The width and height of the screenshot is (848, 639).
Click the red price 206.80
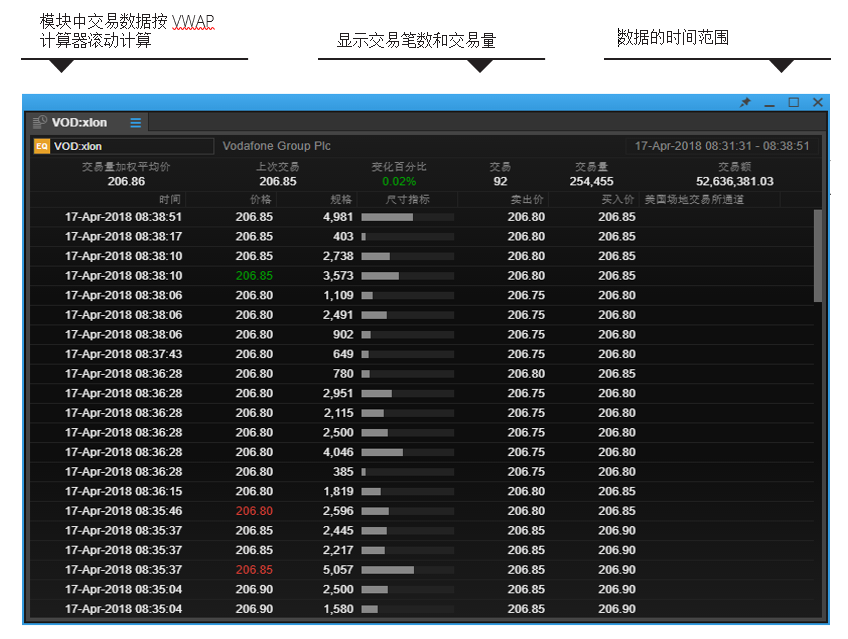[x=254, y=511]
